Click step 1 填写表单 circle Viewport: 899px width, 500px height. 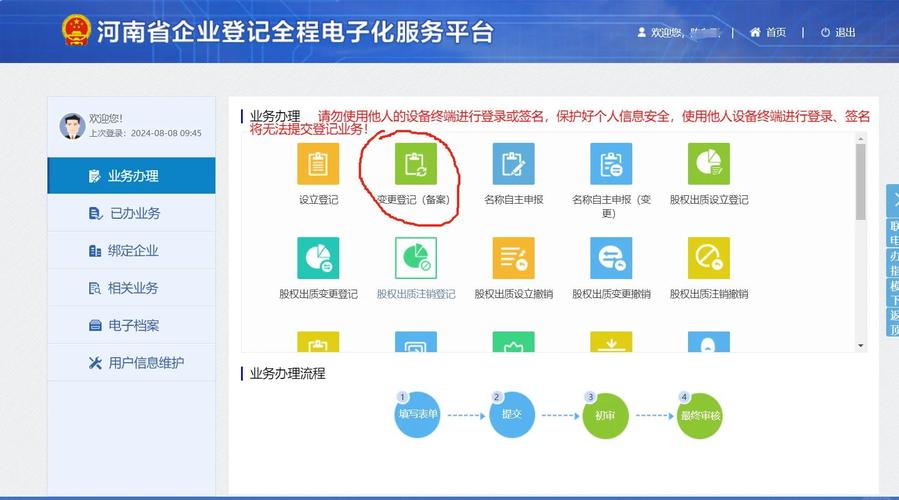(417, 415)
